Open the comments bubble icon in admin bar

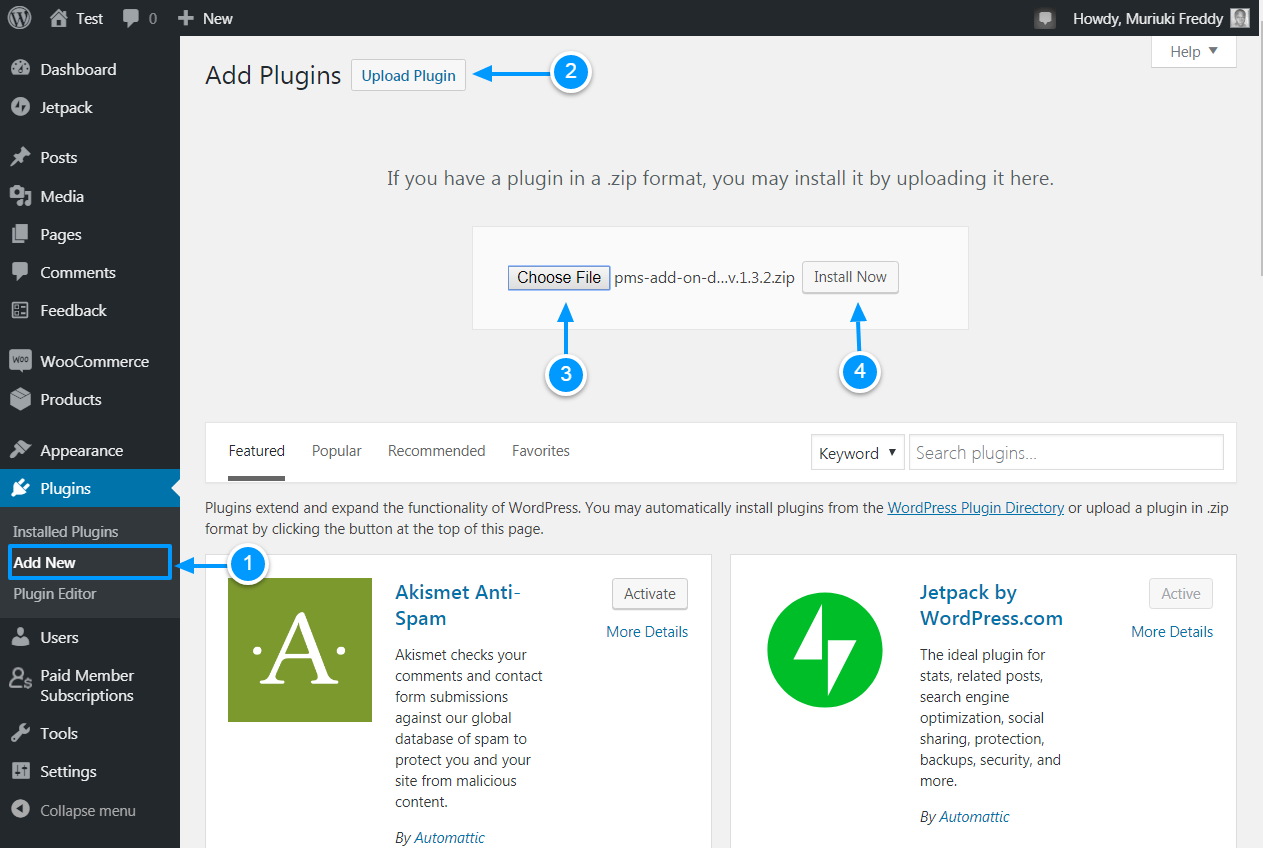pos(131,18)
